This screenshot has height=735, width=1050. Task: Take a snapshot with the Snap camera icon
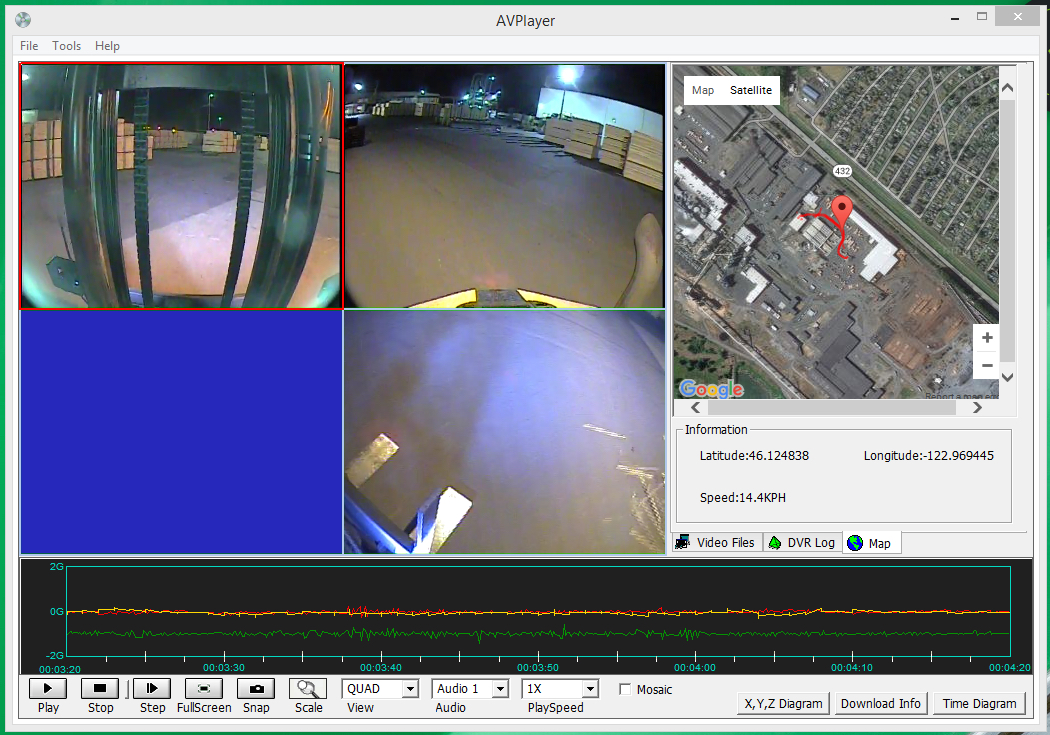click(256, 689)
